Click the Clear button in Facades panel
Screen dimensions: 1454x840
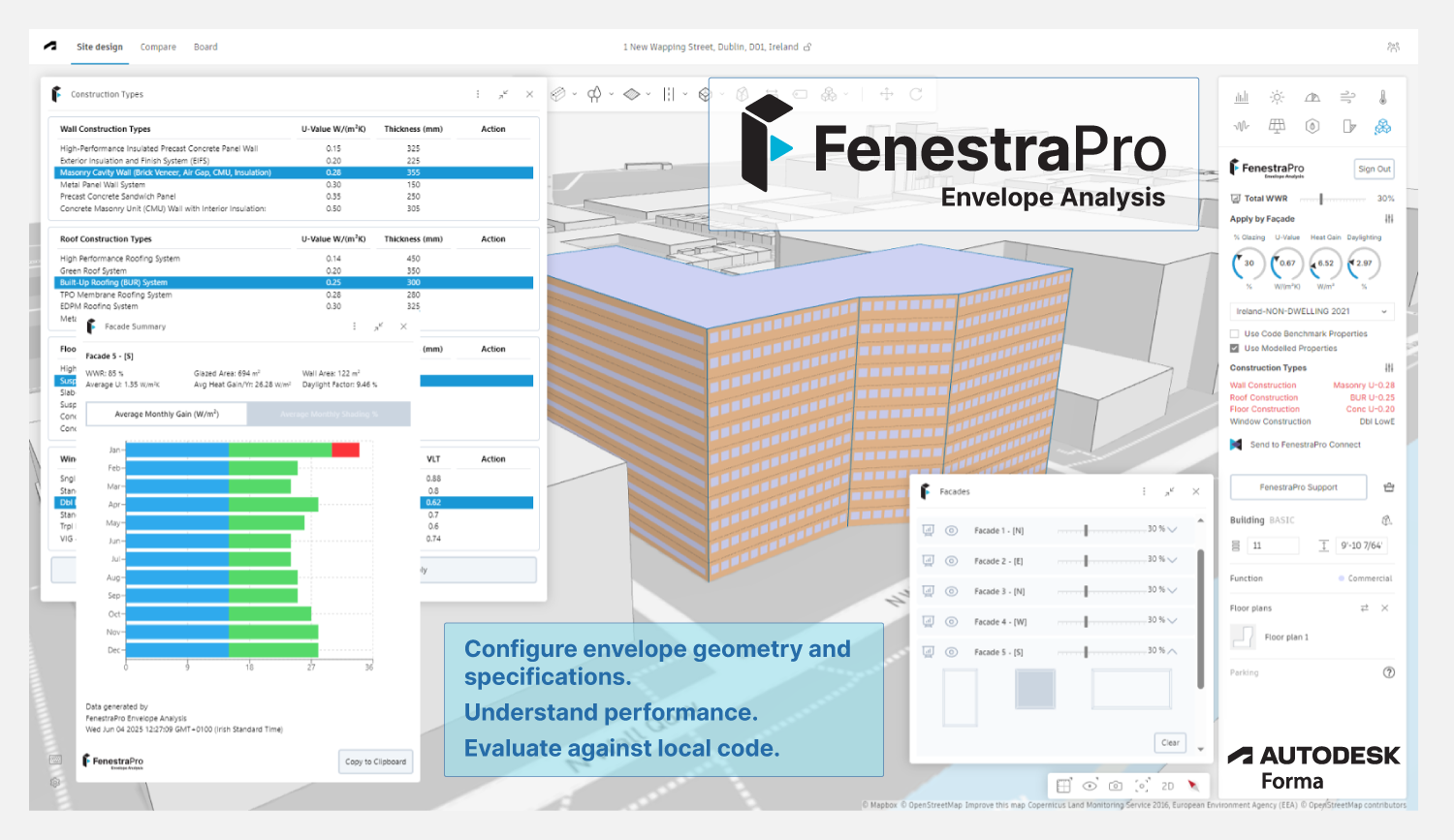tap(1170, 743)
